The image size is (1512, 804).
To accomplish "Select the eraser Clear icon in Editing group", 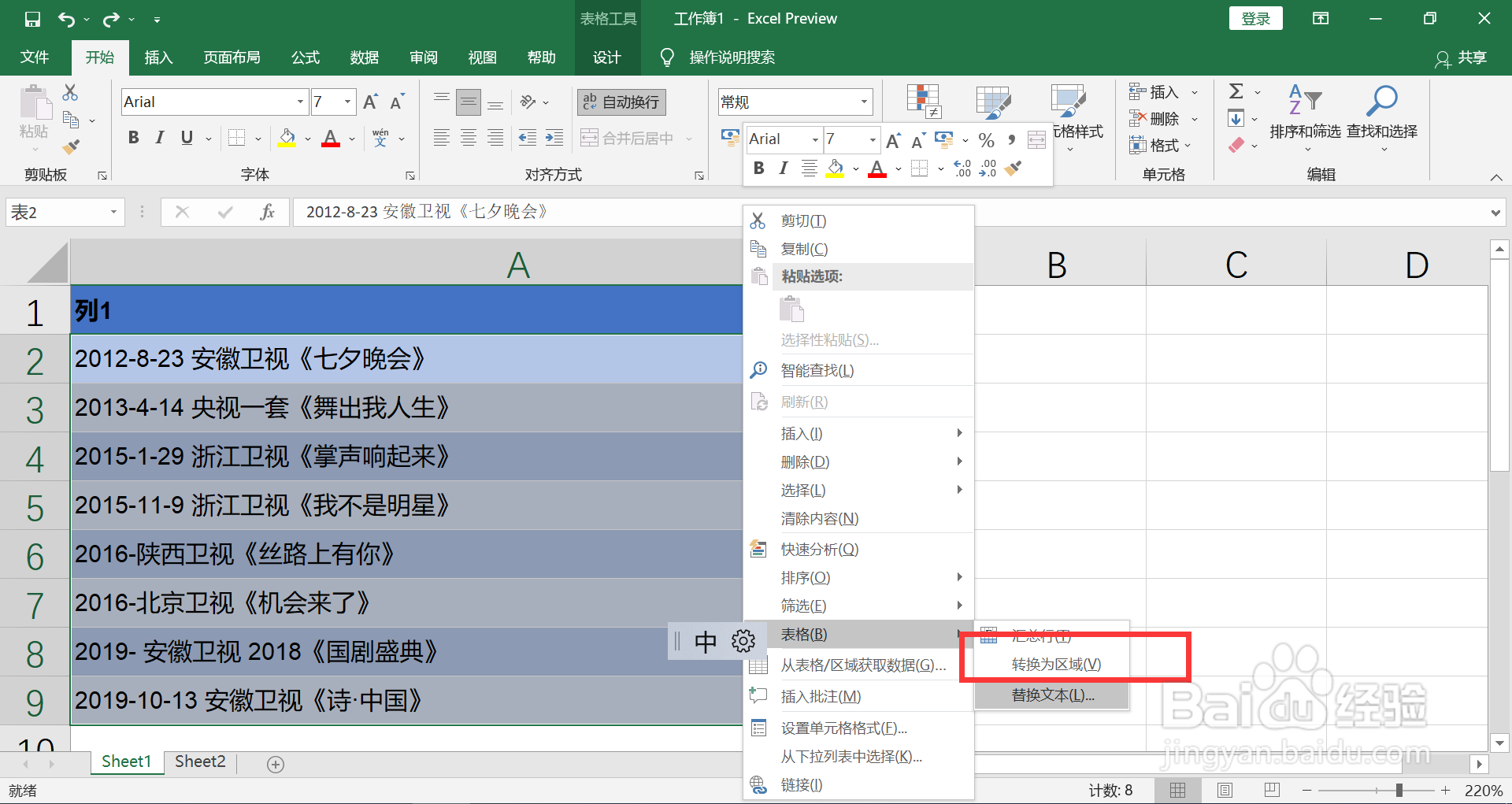I will (1237, 145).
